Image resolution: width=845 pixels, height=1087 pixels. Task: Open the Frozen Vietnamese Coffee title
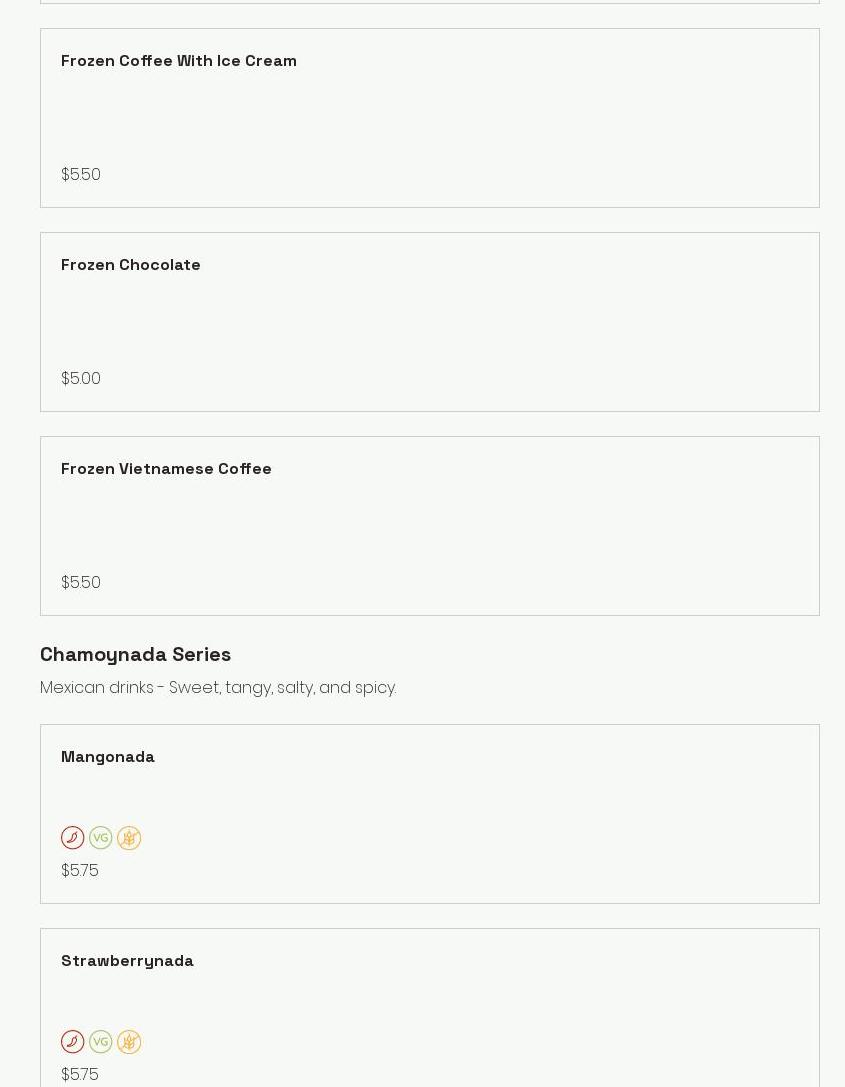coord(166,469)
